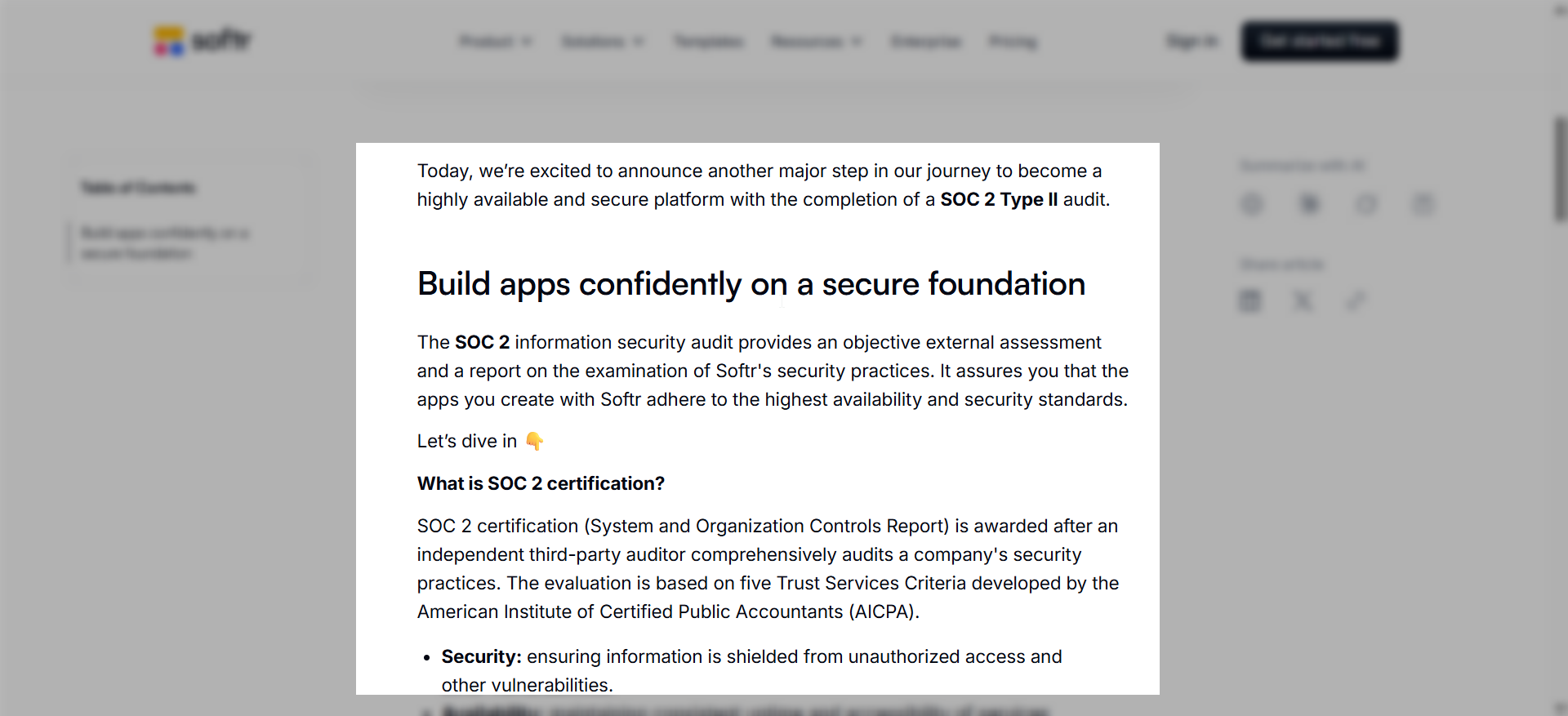The height and width of the screenshot is (716, 1568).
Task: Select the 'Share article' label
Action: [1281, 264]
